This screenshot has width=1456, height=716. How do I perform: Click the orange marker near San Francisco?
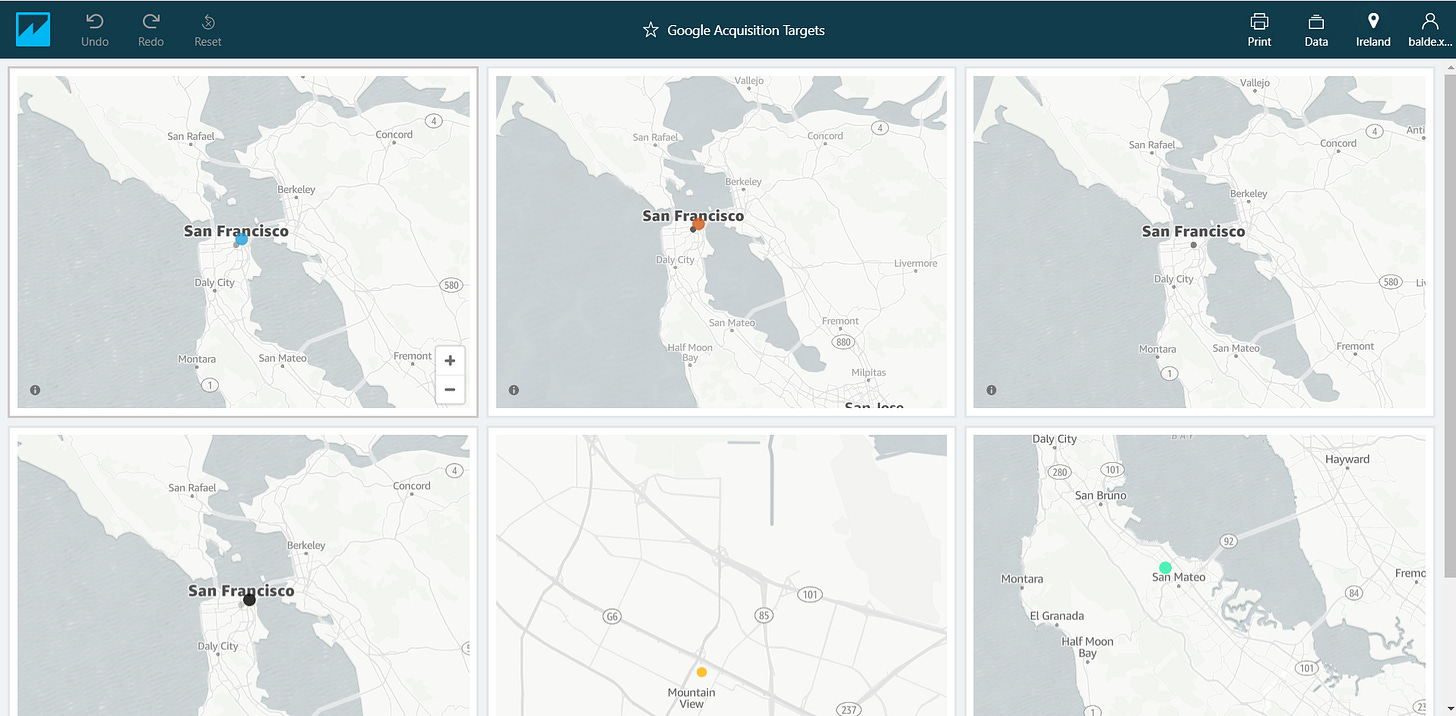click(x=699, y=224)
